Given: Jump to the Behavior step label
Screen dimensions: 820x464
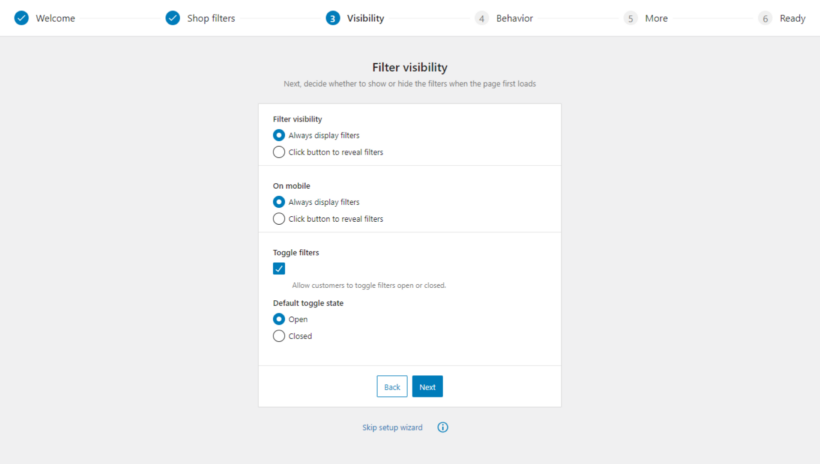Looking at the screenshot, I should [515, 18].
